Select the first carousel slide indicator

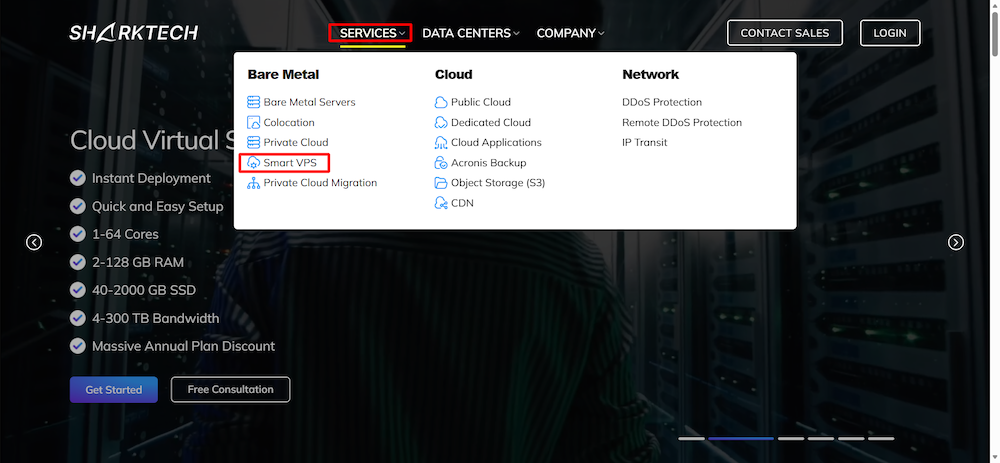[x=691, y=438]
